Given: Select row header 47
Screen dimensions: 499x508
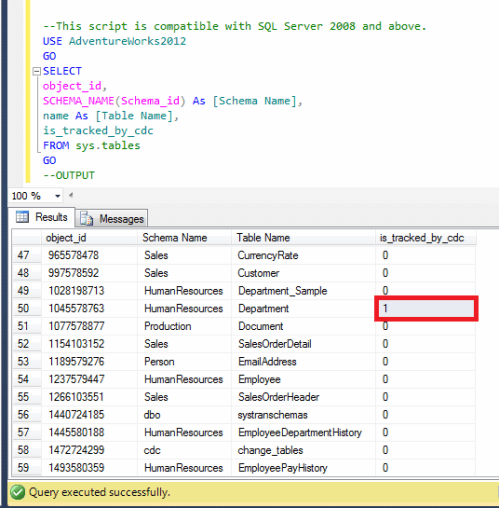Looking at the screenshot, I should point(27,255).
